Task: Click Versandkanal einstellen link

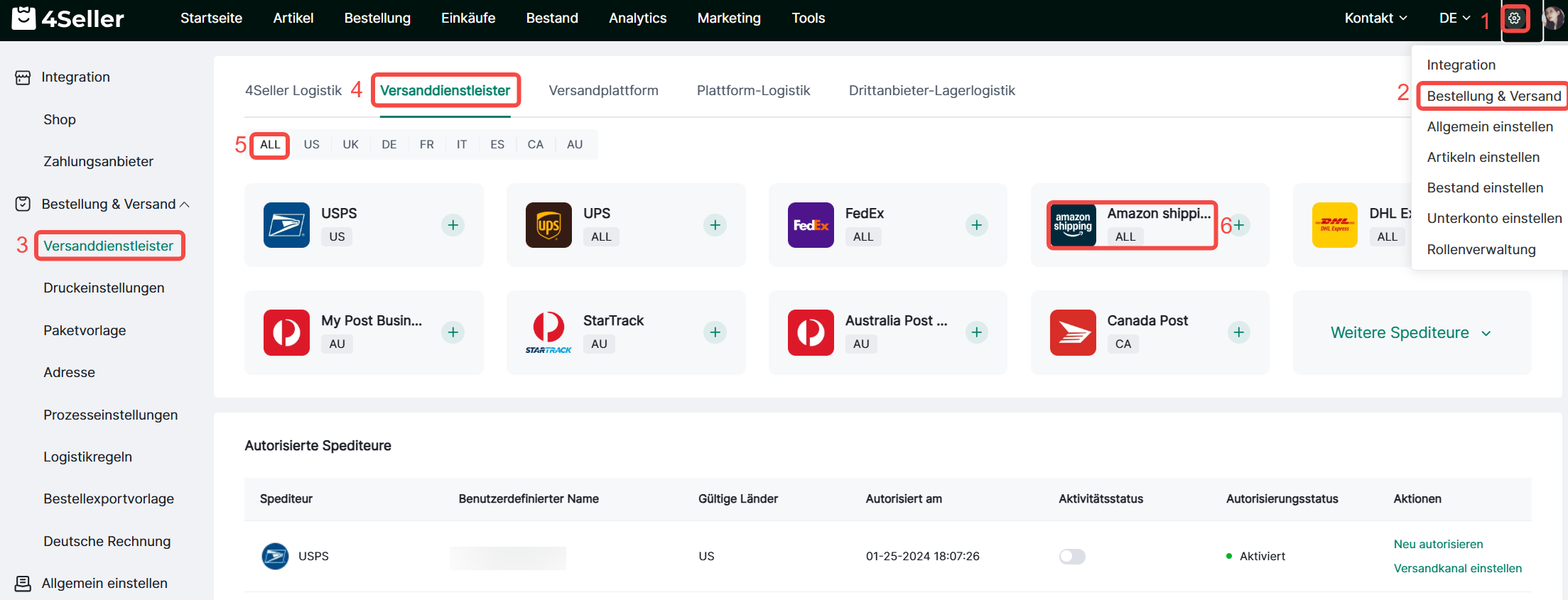Action: click(1457, 569)
